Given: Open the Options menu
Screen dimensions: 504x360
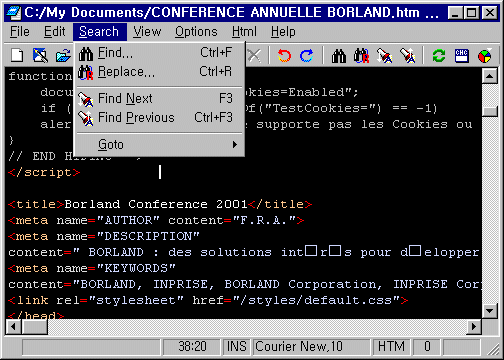Looking at the screenshot, I should point(196,32).
